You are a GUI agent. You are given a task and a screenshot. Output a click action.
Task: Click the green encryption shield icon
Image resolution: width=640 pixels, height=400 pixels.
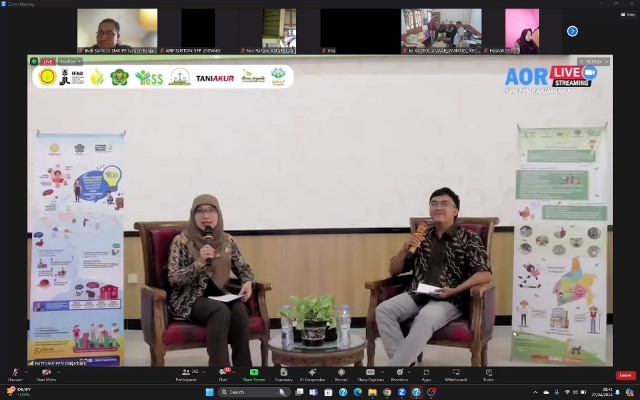point(34,62)
